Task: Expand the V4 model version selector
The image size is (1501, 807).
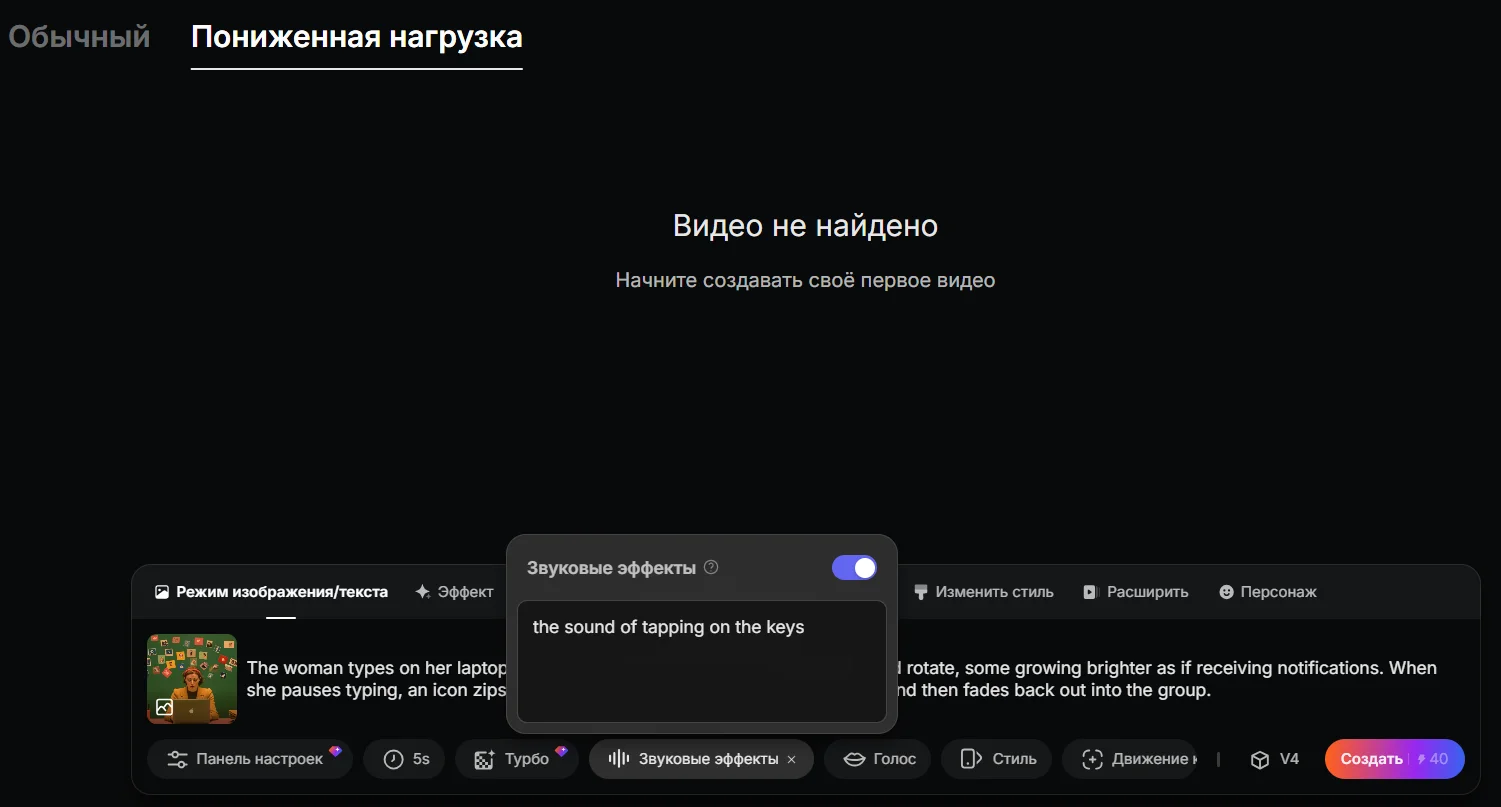Action: click(1275, 759)
